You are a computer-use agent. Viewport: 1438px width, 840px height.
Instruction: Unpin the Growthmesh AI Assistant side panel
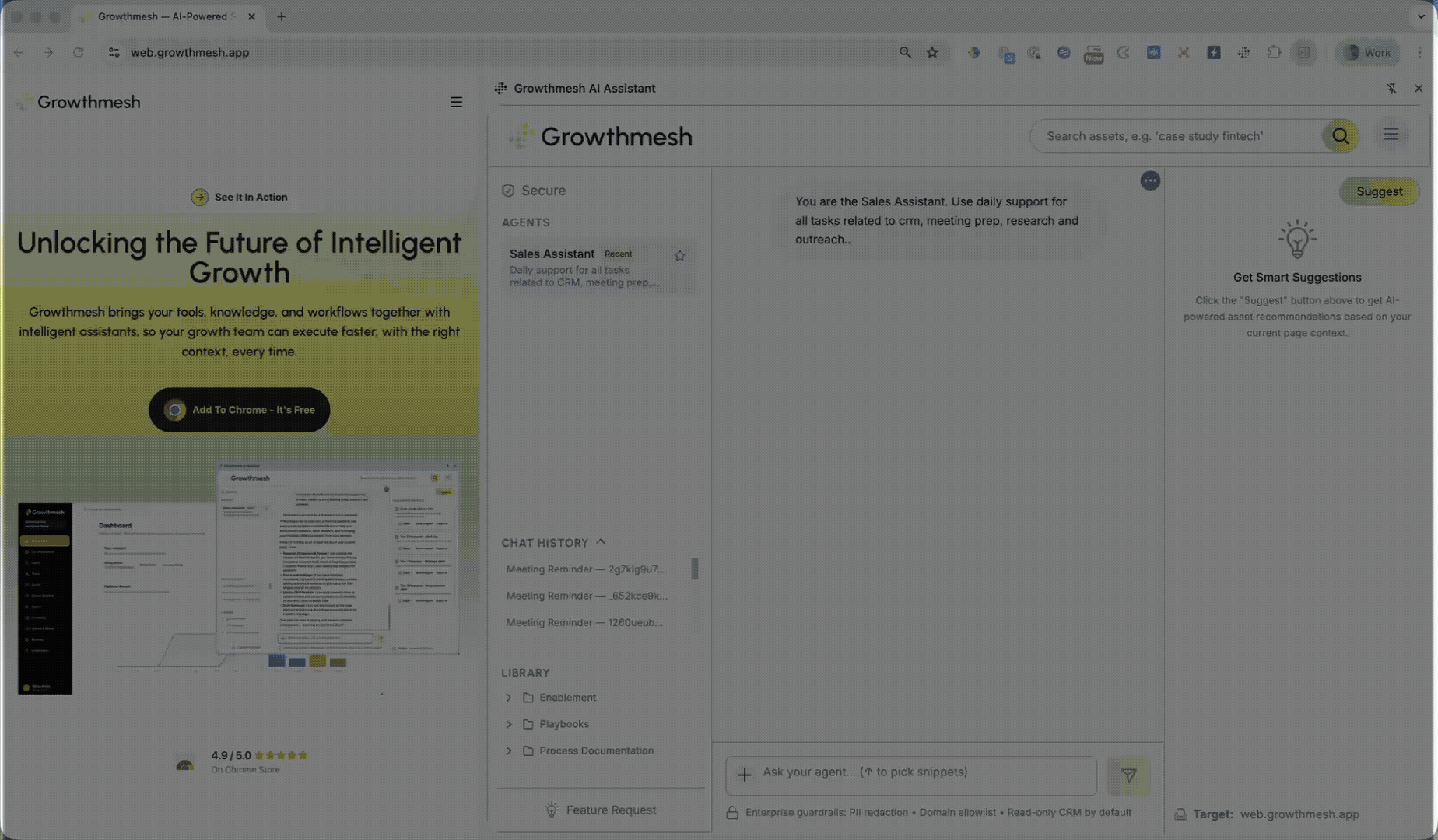coord(1391,89)
